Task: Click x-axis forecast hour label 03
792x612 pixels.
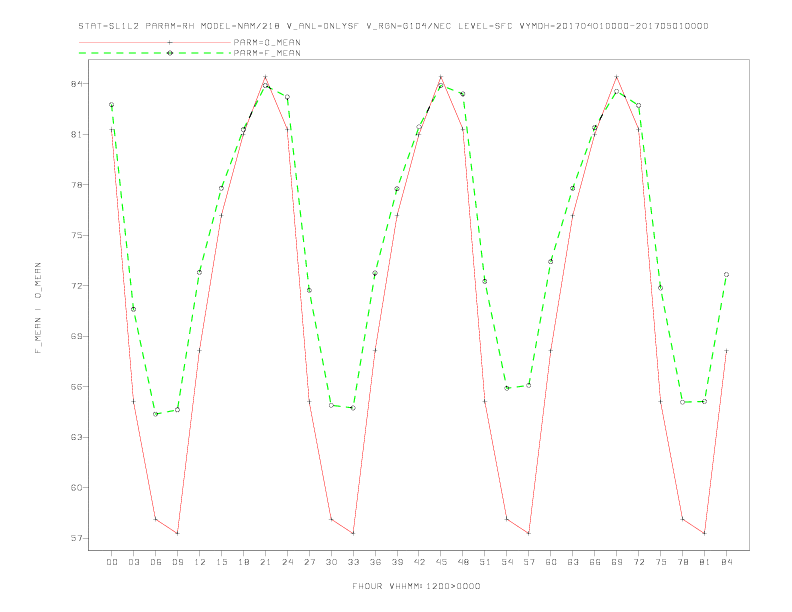Action: pos(134,562)
